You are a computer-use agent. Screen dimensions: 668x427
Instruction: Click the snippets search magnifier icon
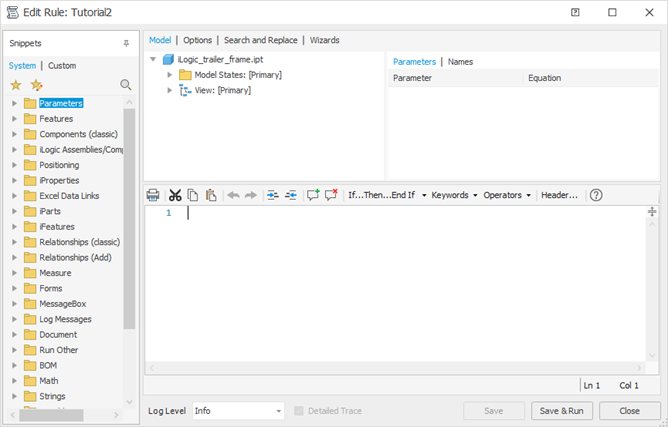point(126,85)
